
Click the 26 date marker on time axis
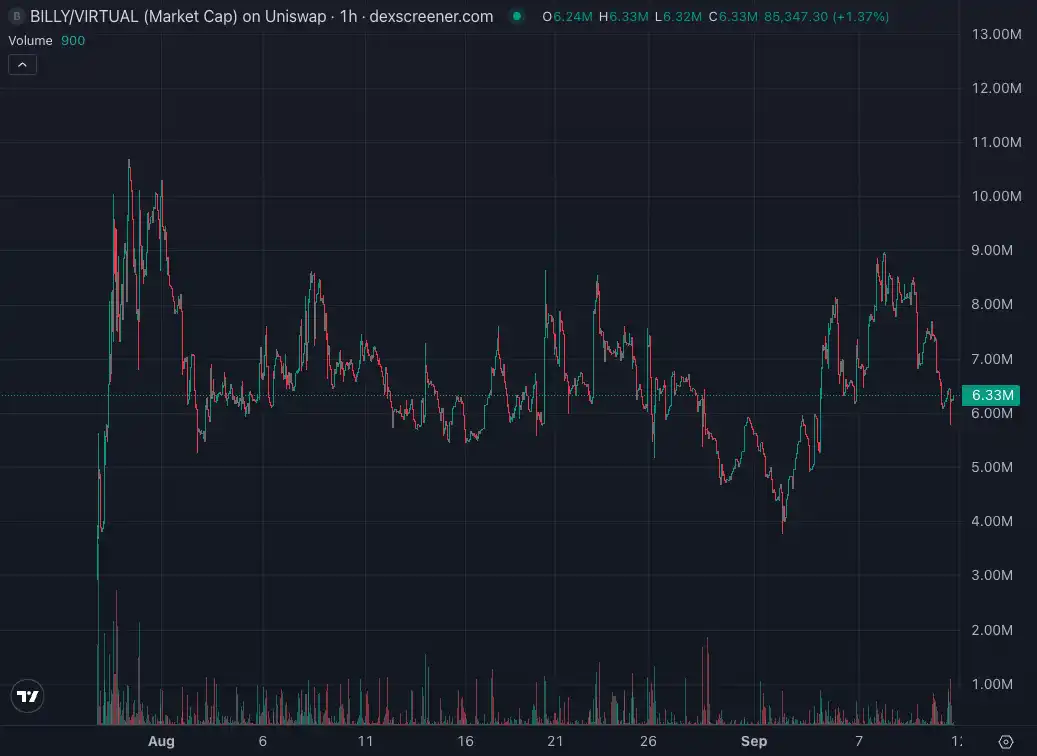coord(648,741)
